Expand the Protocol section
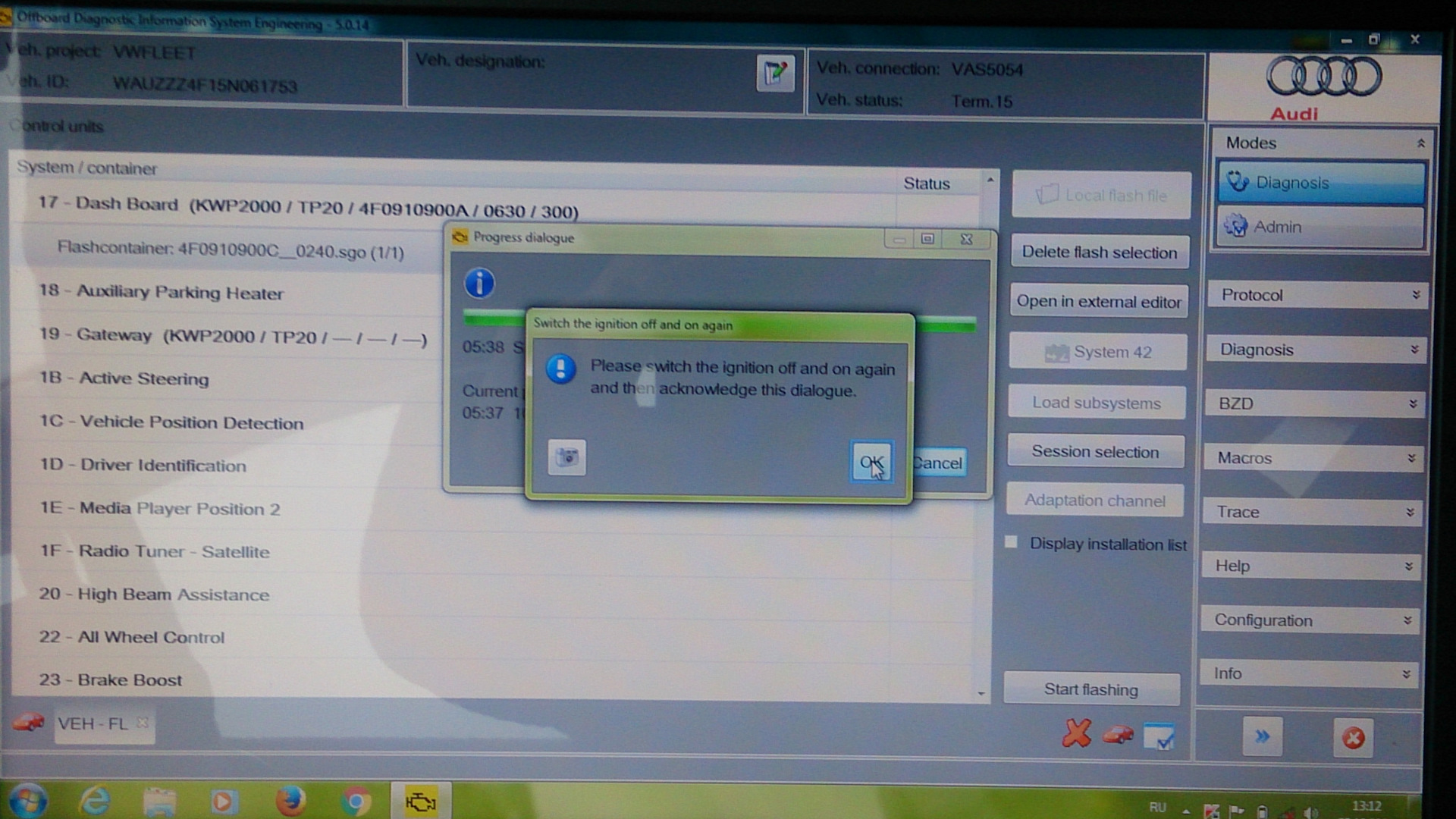This screenshot has height=819, width=1456. [x=1318, y=295]
